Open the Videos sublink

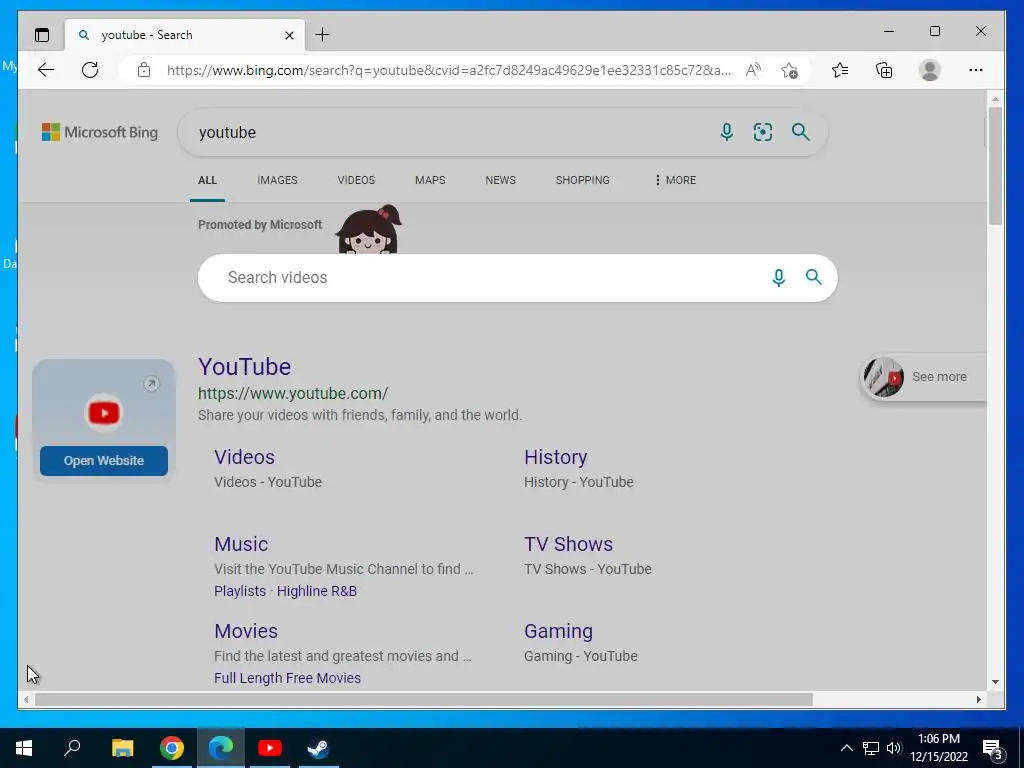point(244,457)
